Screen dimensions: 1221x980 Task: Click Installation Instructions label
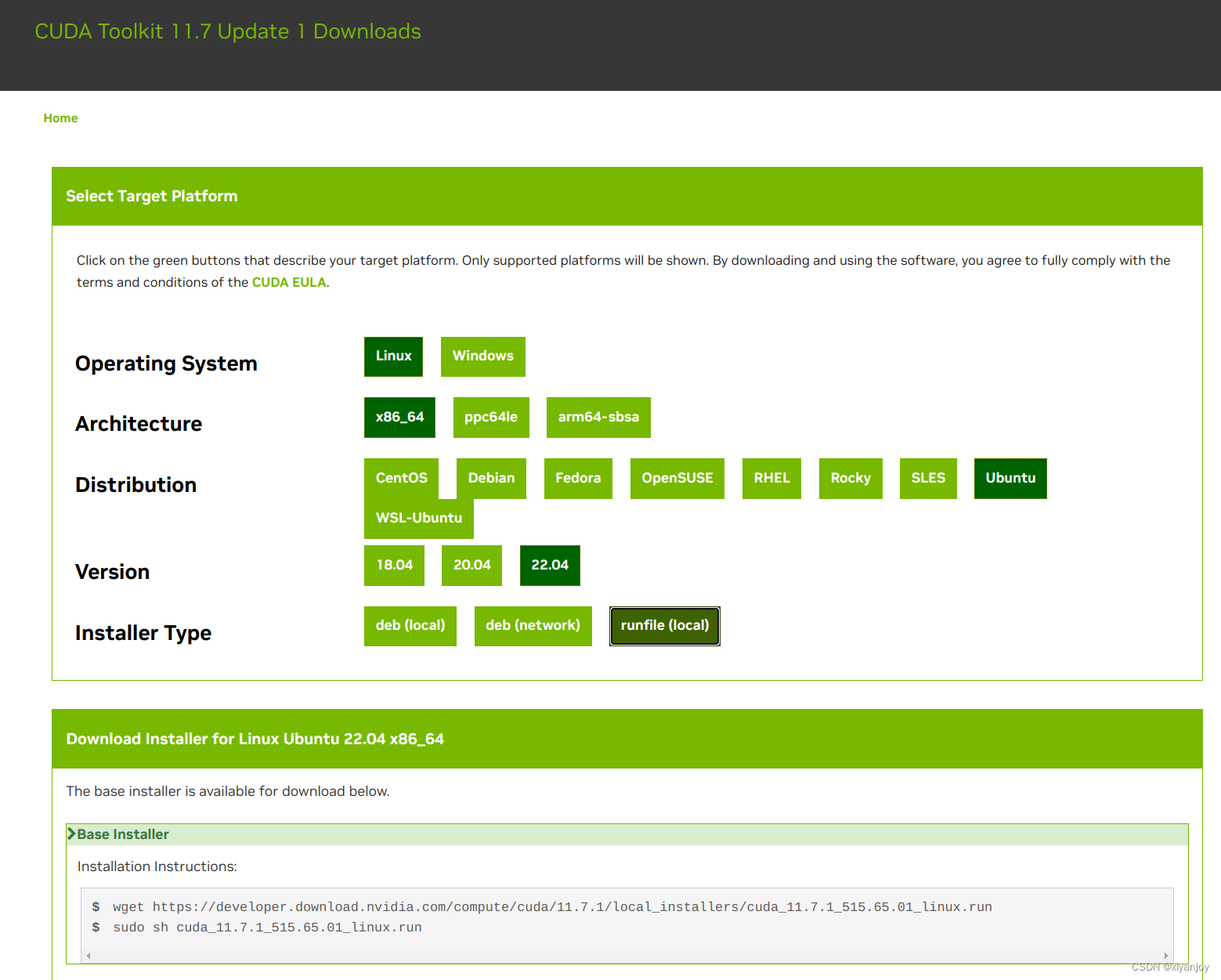click(x=157, y=866)
